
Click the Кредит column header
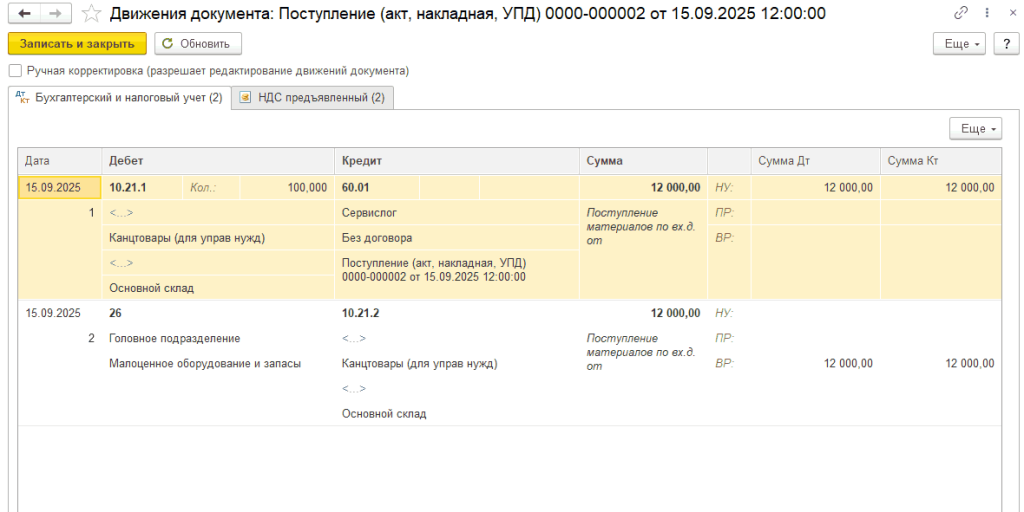tap(456, 161)
